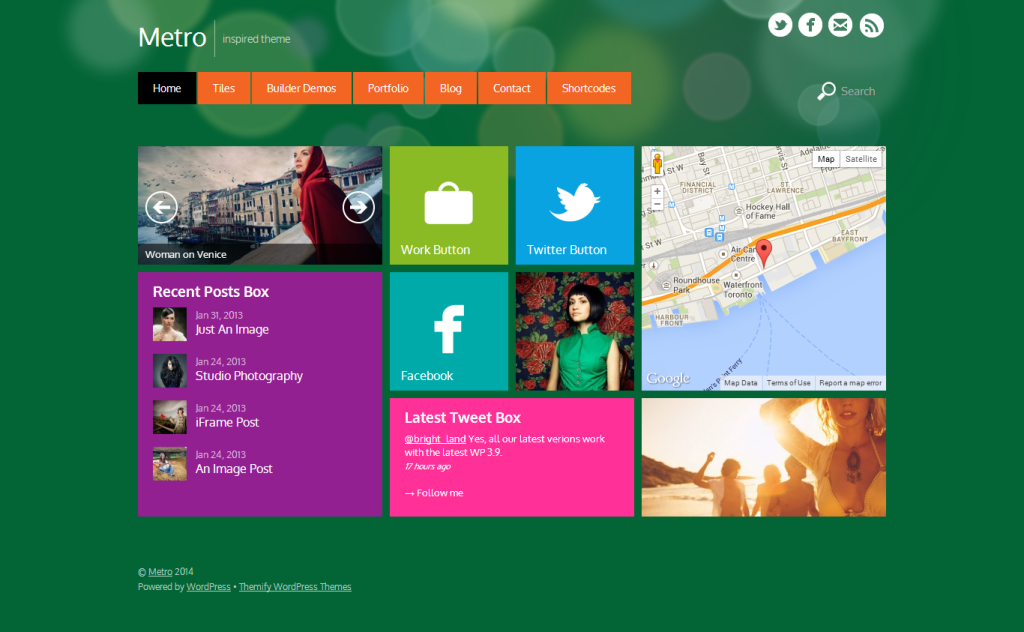The image size is (1024, 632).
Task: Switch map to Satellite view
Action: pos(861,159)
